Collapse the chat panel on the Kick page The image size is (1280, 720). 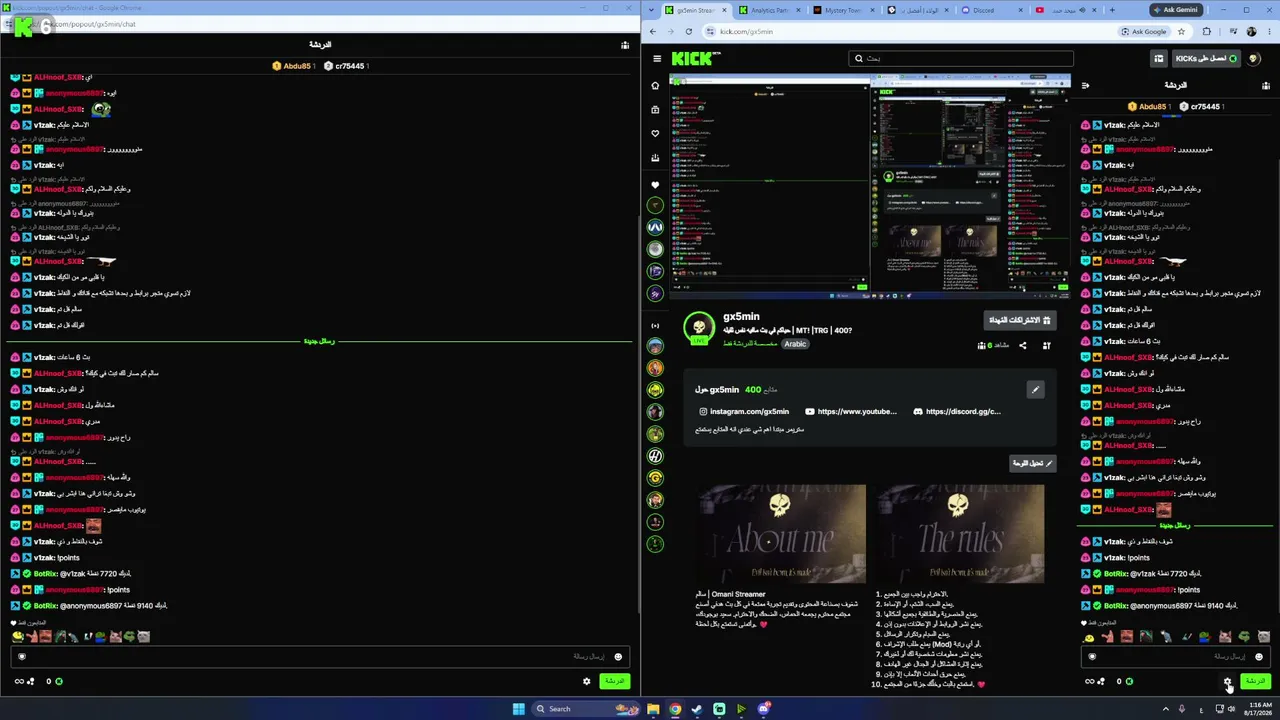coord(1086,86)
